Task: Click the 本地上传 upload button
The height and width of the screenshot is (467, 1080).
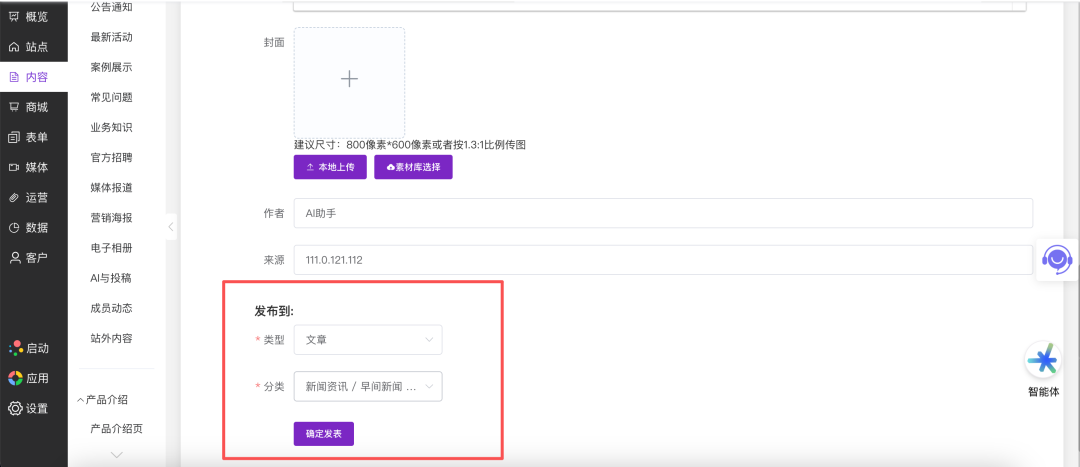Action: pos(330,167)
